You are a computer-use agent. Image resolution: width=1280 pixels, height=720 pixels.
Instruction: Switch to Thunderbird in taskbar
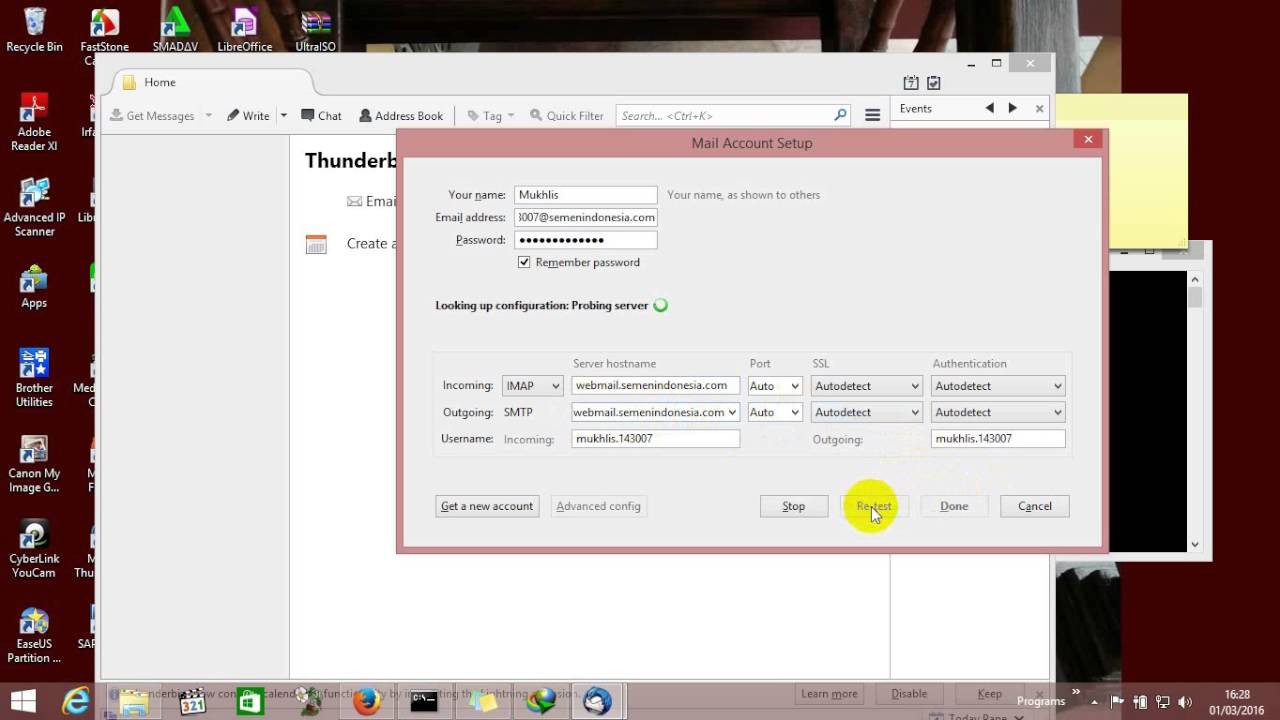point(598,701)
